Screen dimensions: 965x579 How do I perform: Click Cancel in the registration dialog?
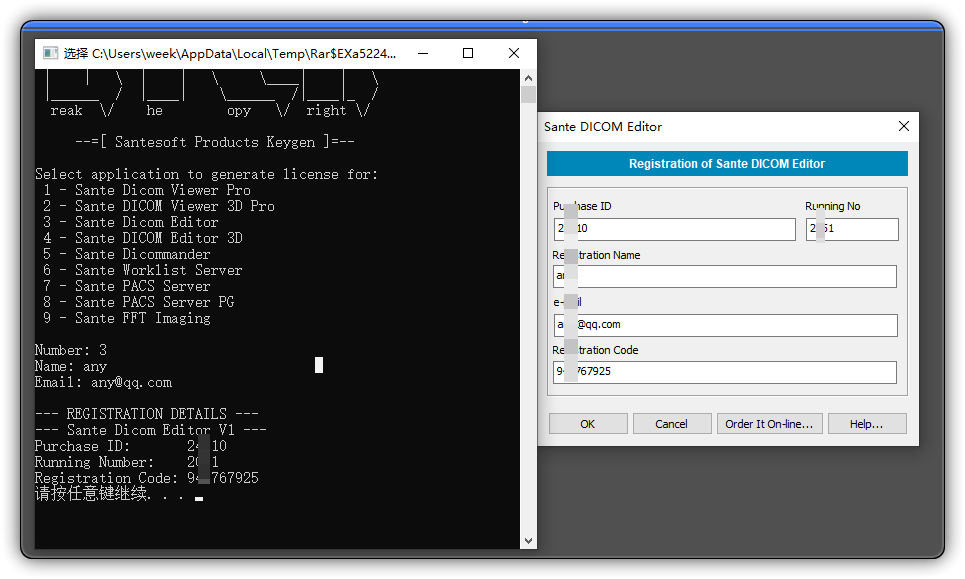671,424
